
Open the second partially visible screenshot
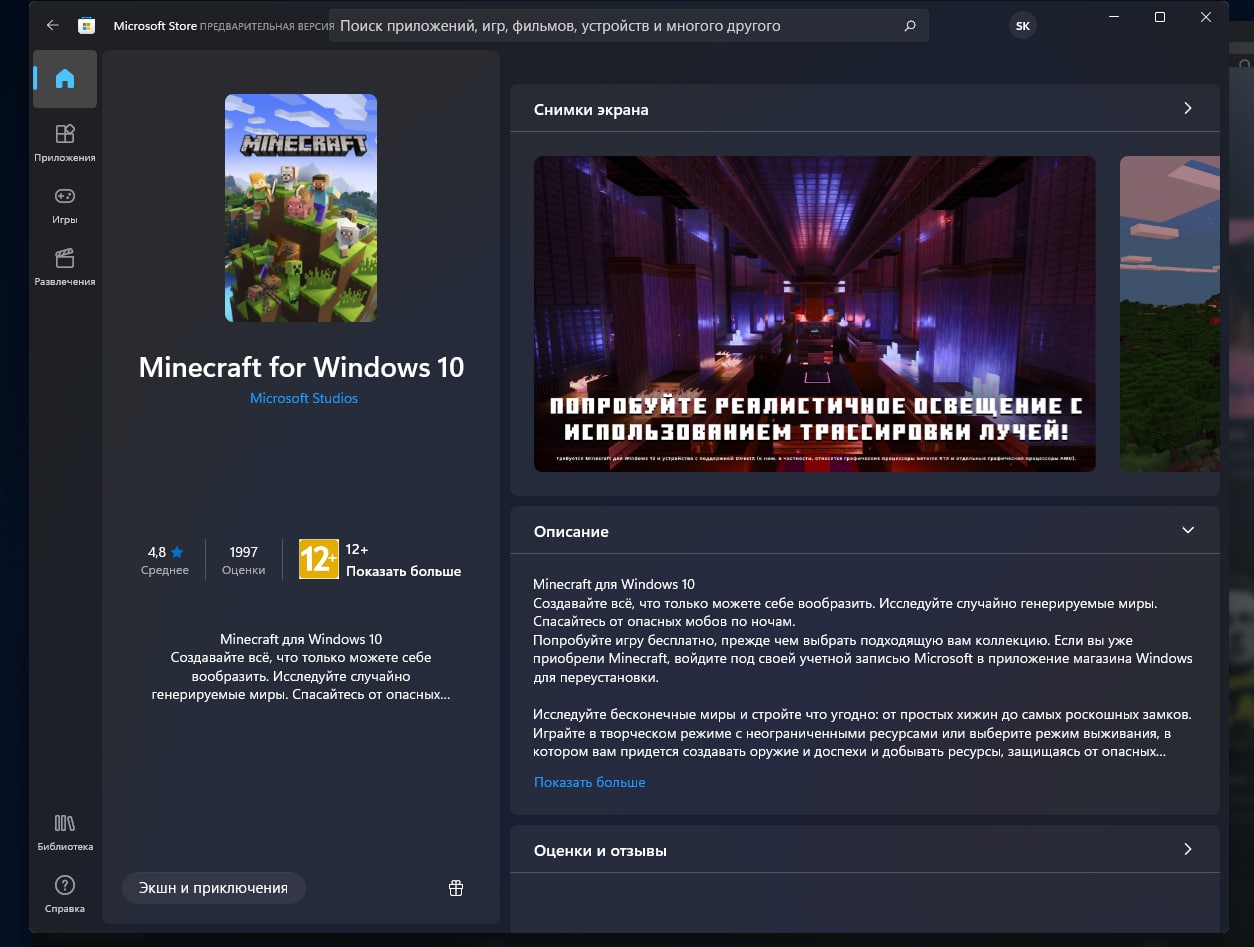coord(1169,314)
